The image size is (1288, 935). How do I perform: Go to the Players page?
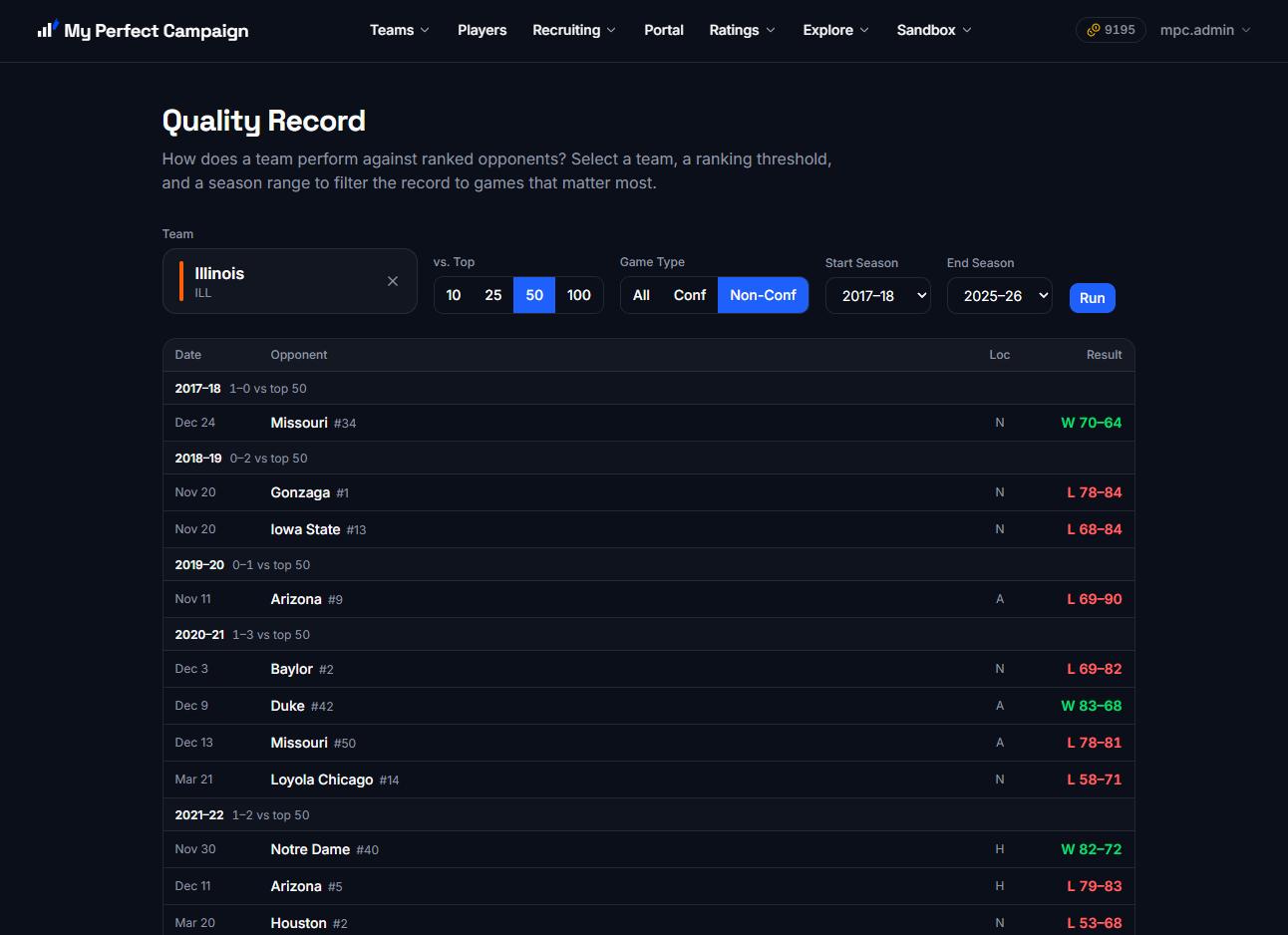pyautogui.click(x=483, y=30)
